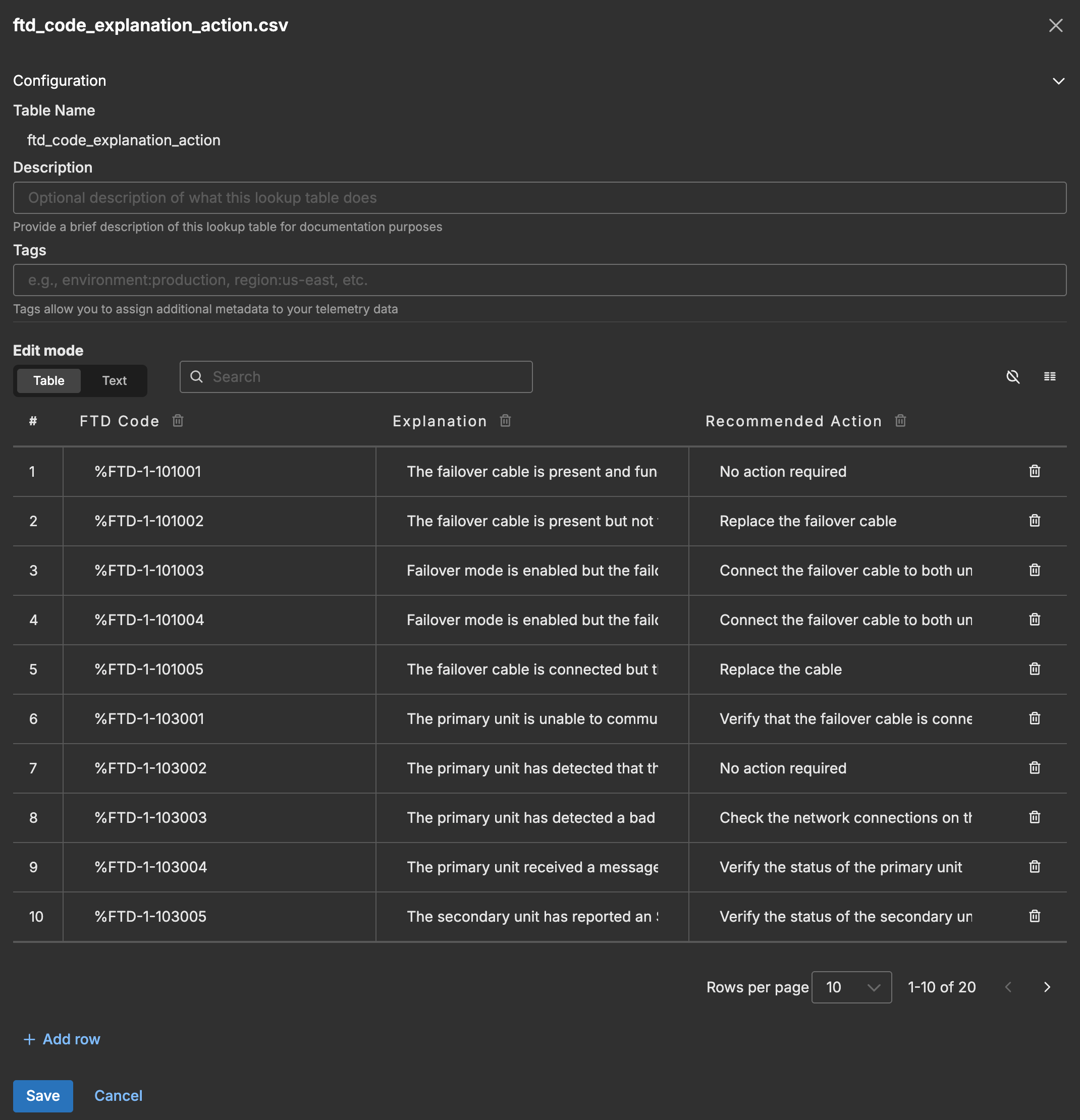This screenshot has width=1080, height=1120.
Task: Delete the %FTD-1-101005 row
Action: coord(1034,668)
